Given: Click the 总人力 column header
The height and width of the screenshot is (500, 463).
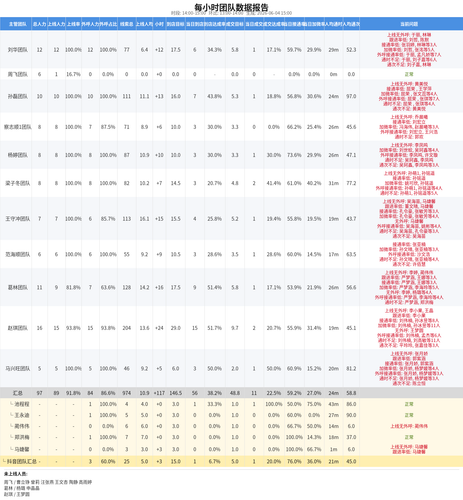Looking at the screenshot, I should click(x=39, y=24).
